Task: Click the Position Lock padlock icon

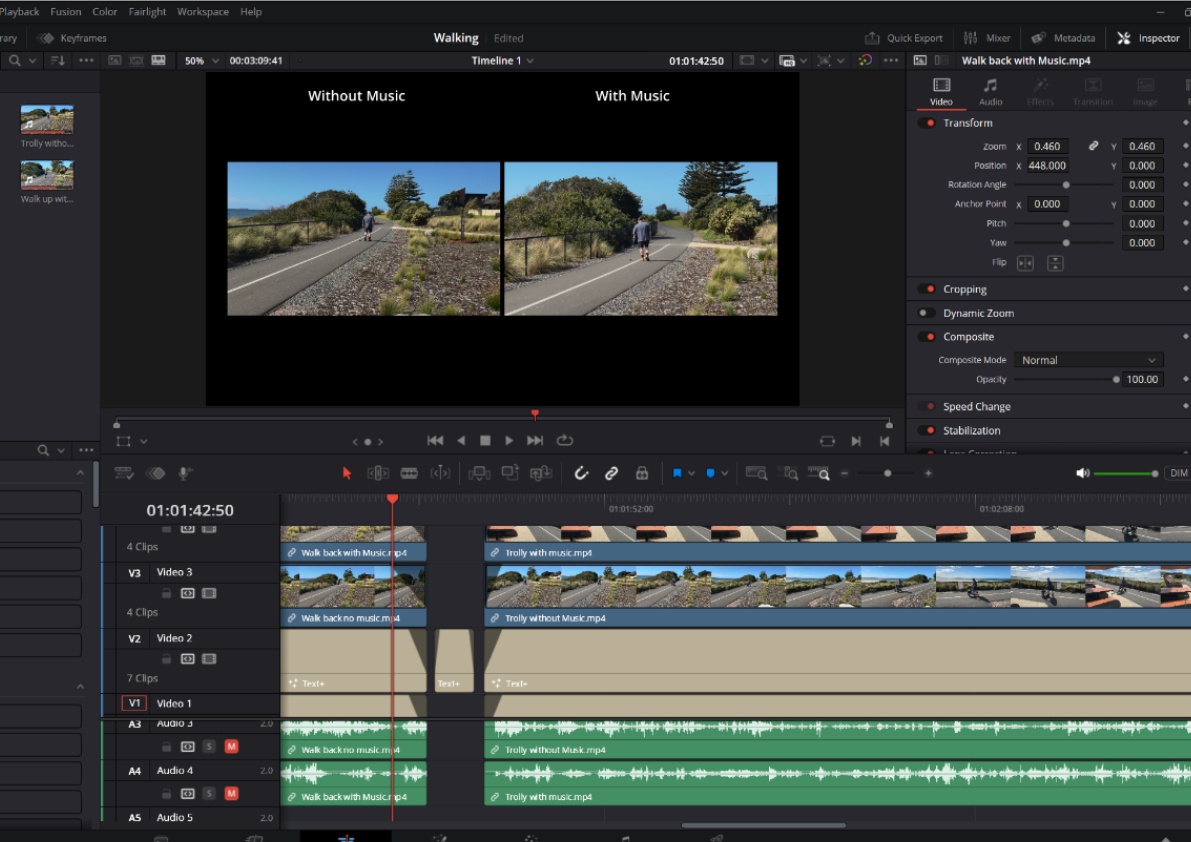Action: click(x=642, y=473)
